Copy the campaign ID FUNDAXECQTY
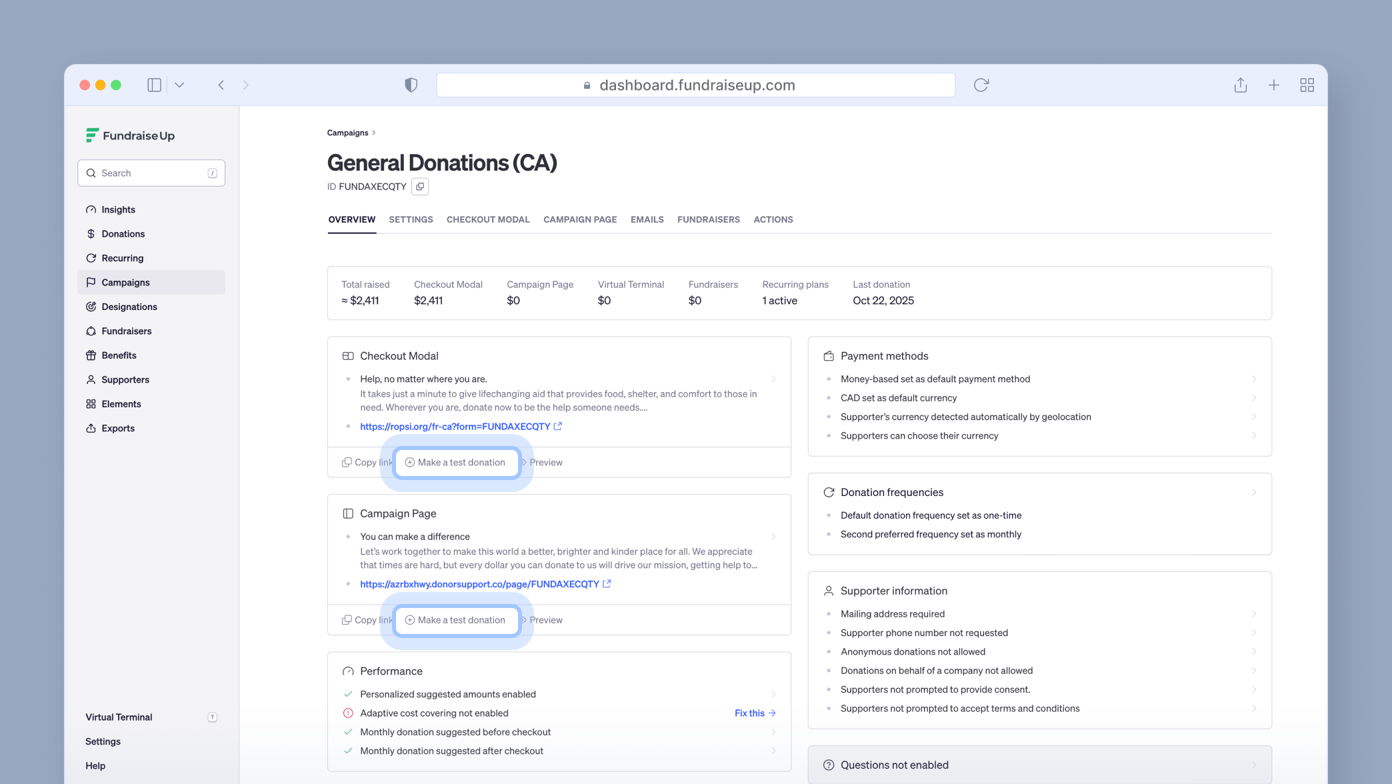The height and width of the screenshot is (784, 1392). pyautogui.click(x=419, y=186)
